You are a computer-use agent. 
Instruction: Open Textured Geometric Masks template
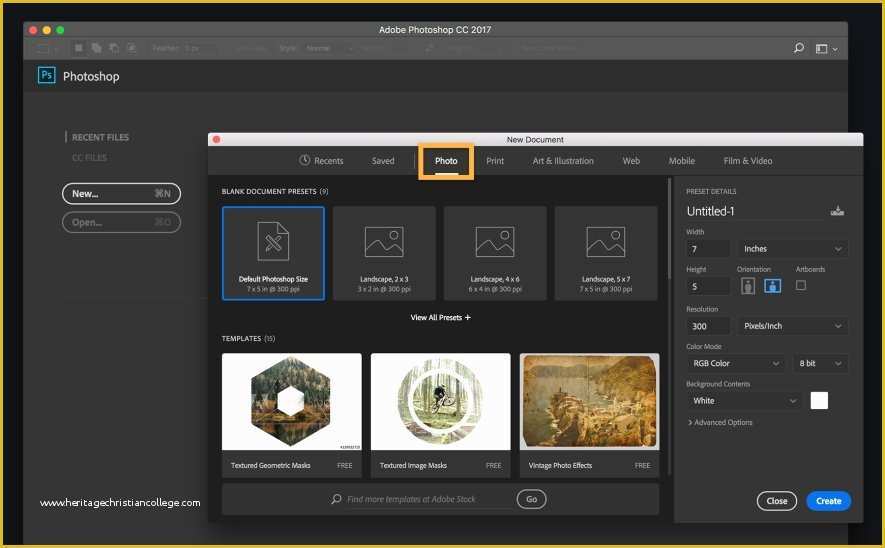pyautogui.click(x=291, y=415)
